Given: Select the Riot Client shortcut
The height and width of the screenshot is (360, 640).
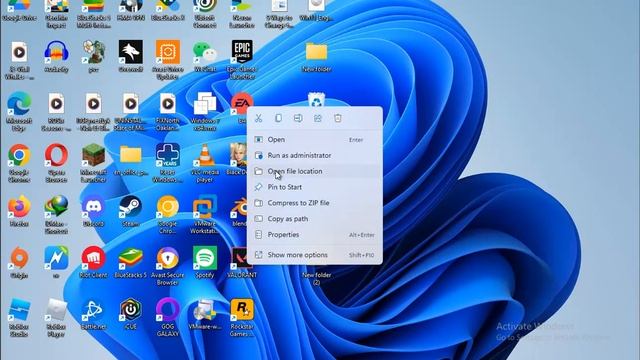Looking at the screenshot, I should 93,258.
